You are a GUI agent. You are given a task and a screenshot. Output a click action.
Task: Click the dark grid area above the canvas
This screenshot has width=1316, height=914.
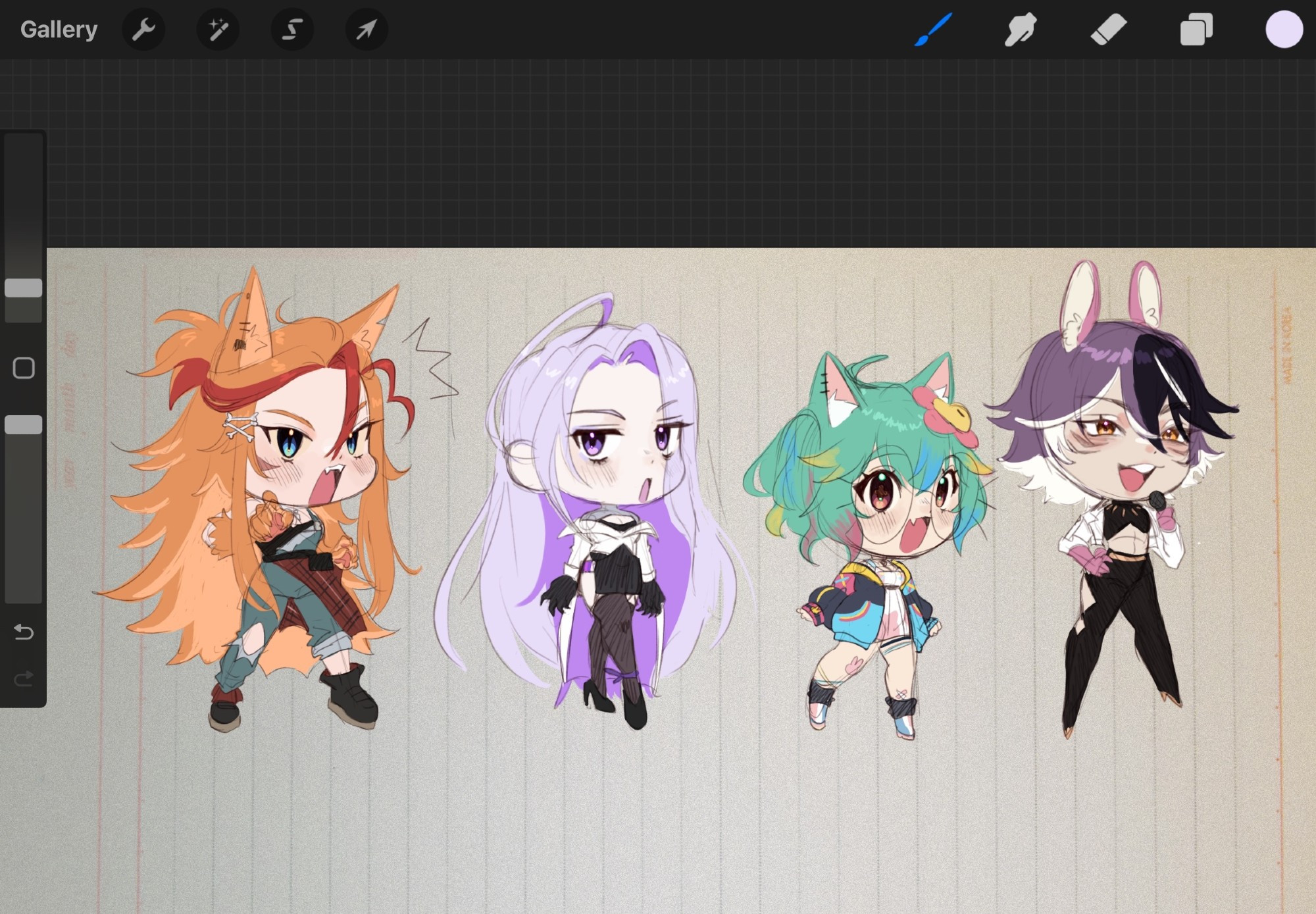coord(658,151)
